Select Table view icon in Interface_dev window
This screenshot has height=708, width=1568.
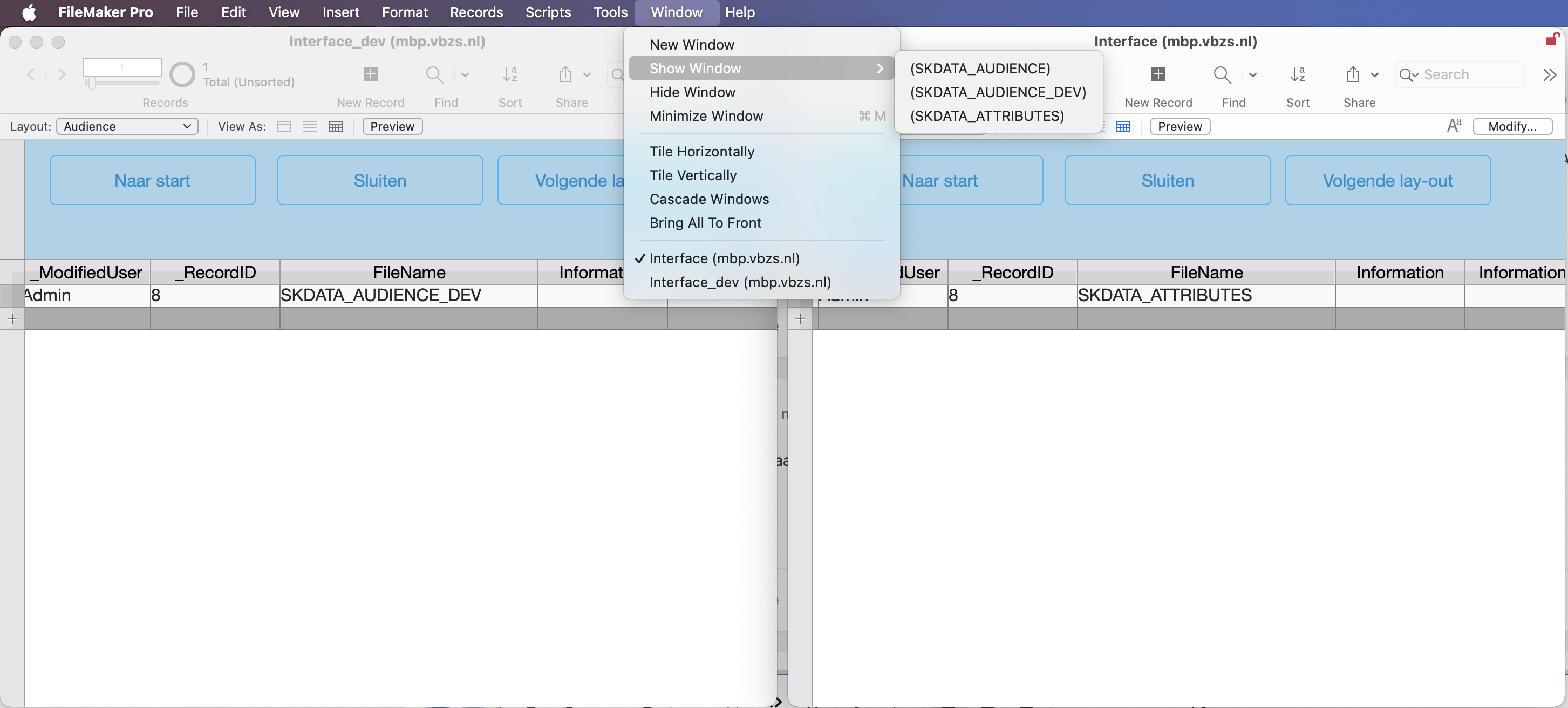[x=336, y=127]
